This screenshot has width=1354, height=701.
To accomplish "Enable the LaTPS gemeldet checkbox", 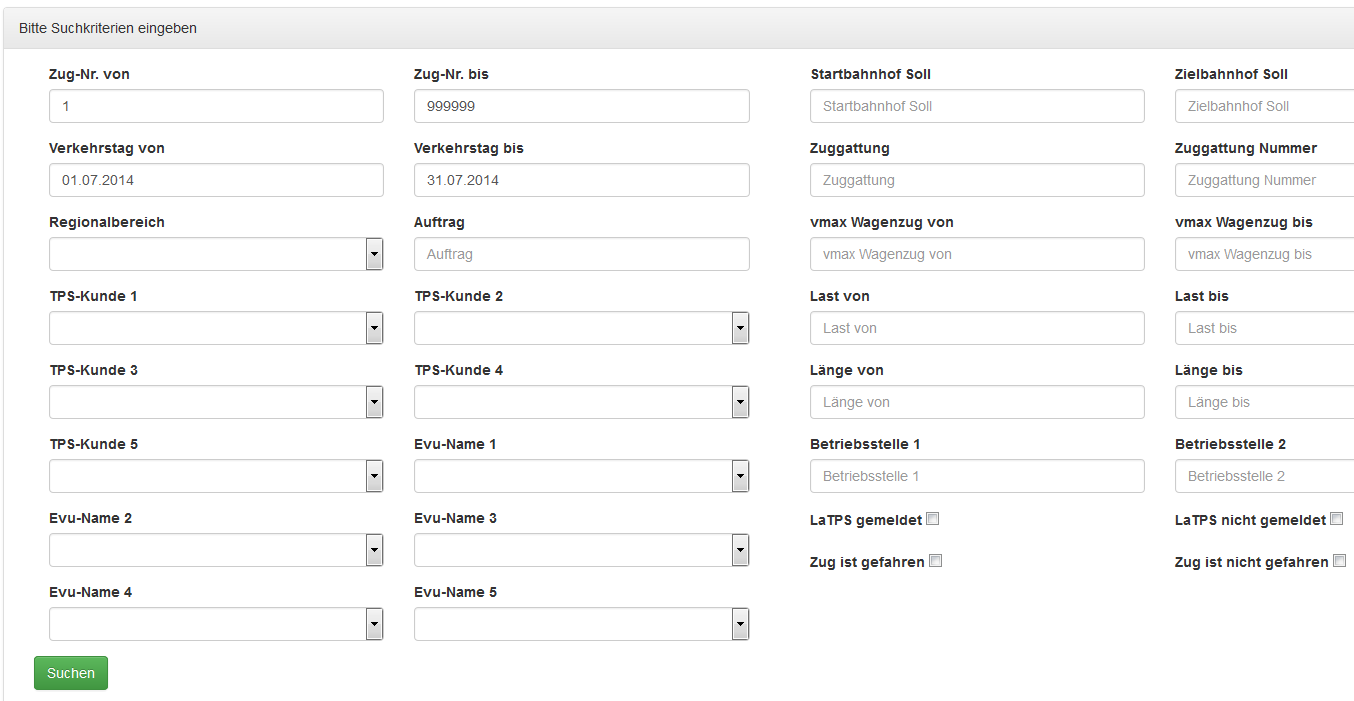I will 933,519.
